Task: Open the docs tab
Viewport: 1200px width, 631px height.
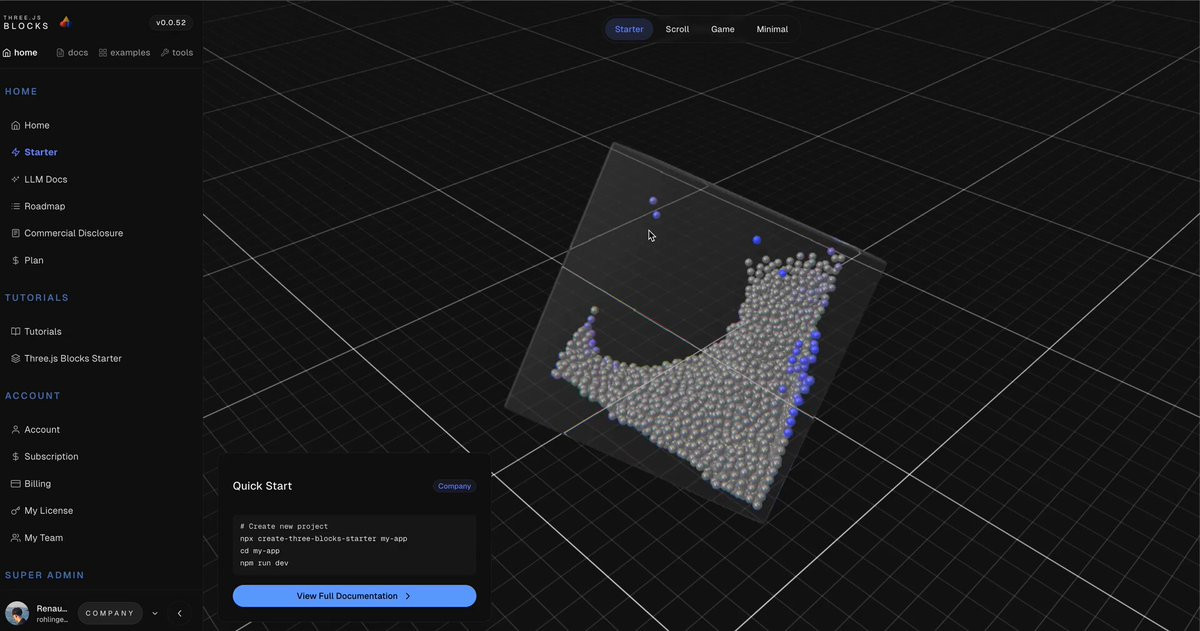Action: point(72,52)
